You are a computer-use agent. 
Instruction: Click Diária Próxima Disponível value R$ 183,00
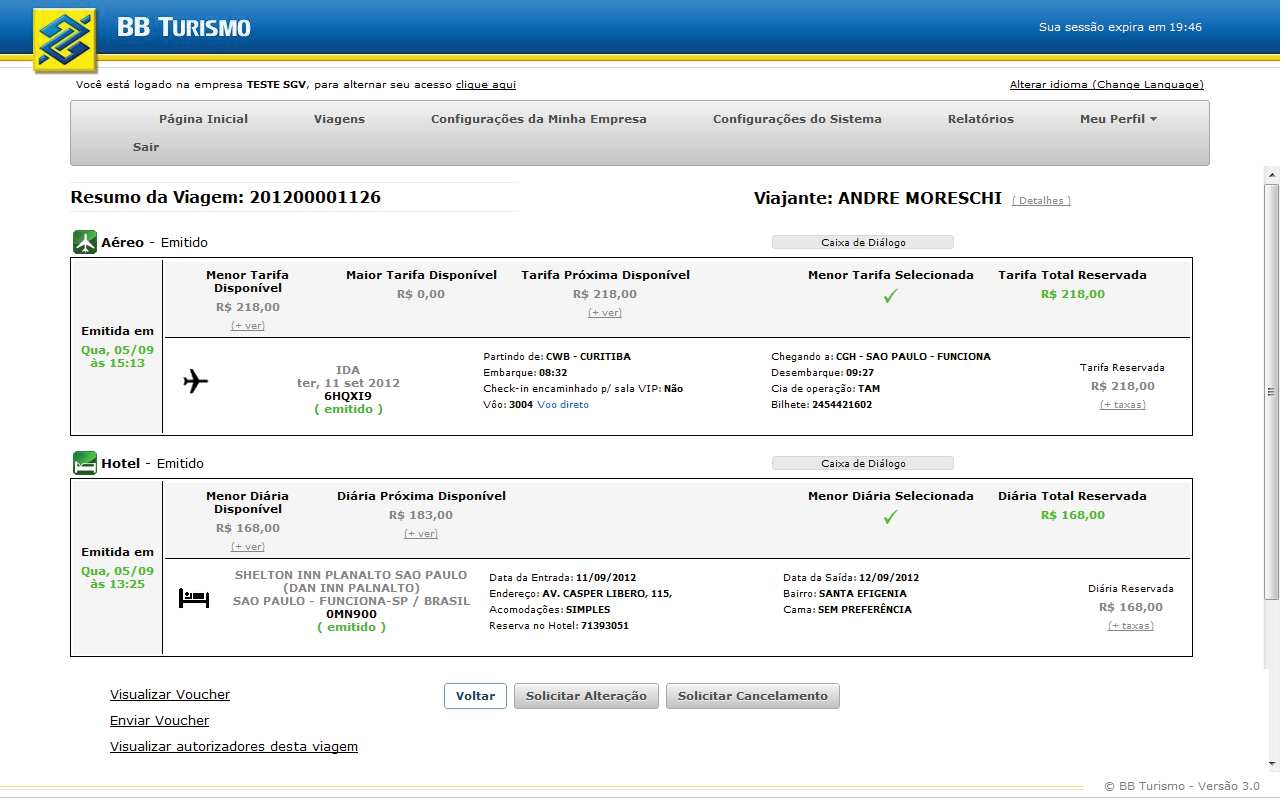[421, 515]
